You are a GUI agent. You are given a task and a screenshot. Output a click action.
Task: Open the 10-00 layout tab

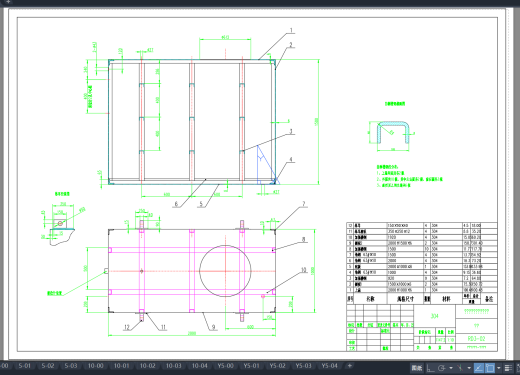point(95,366)
